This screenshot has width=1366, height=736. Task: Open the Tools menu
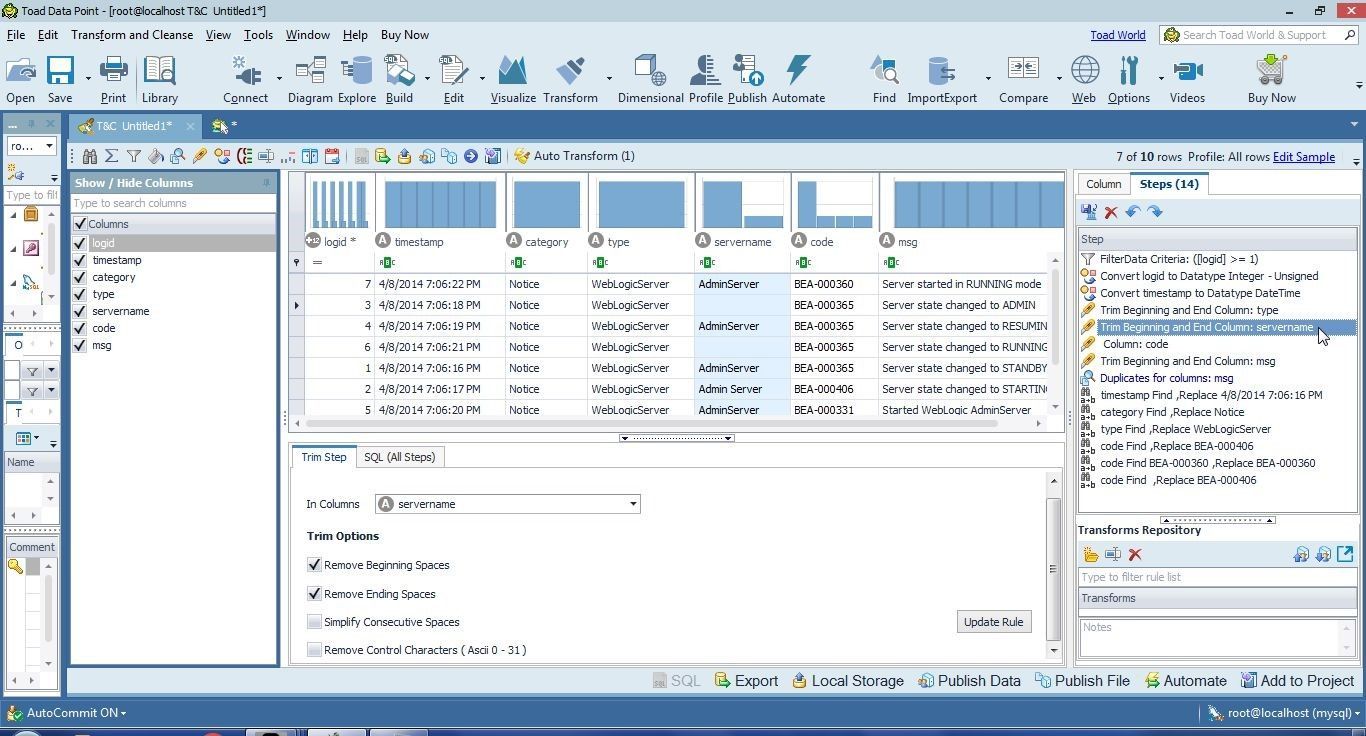coord(258,35)
